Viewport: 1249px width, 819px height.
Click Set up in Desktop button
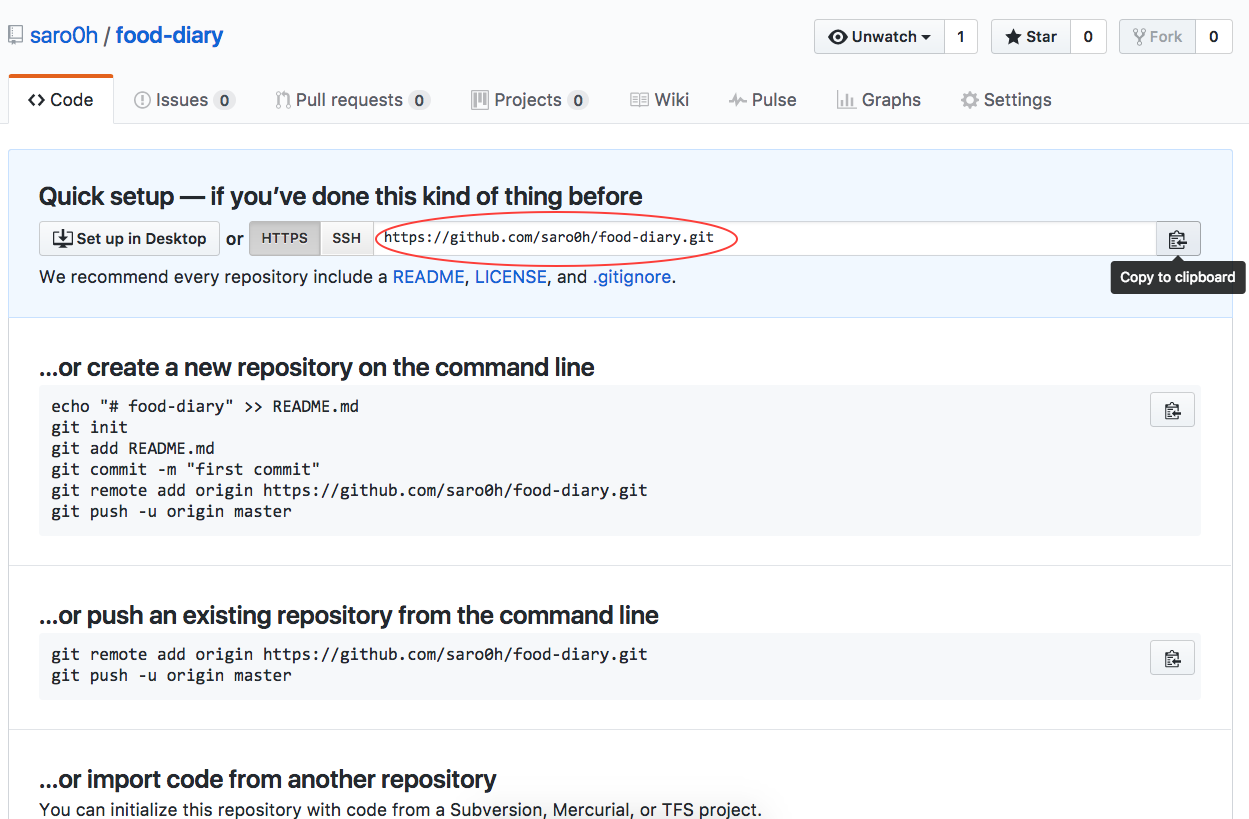point(129,239)
